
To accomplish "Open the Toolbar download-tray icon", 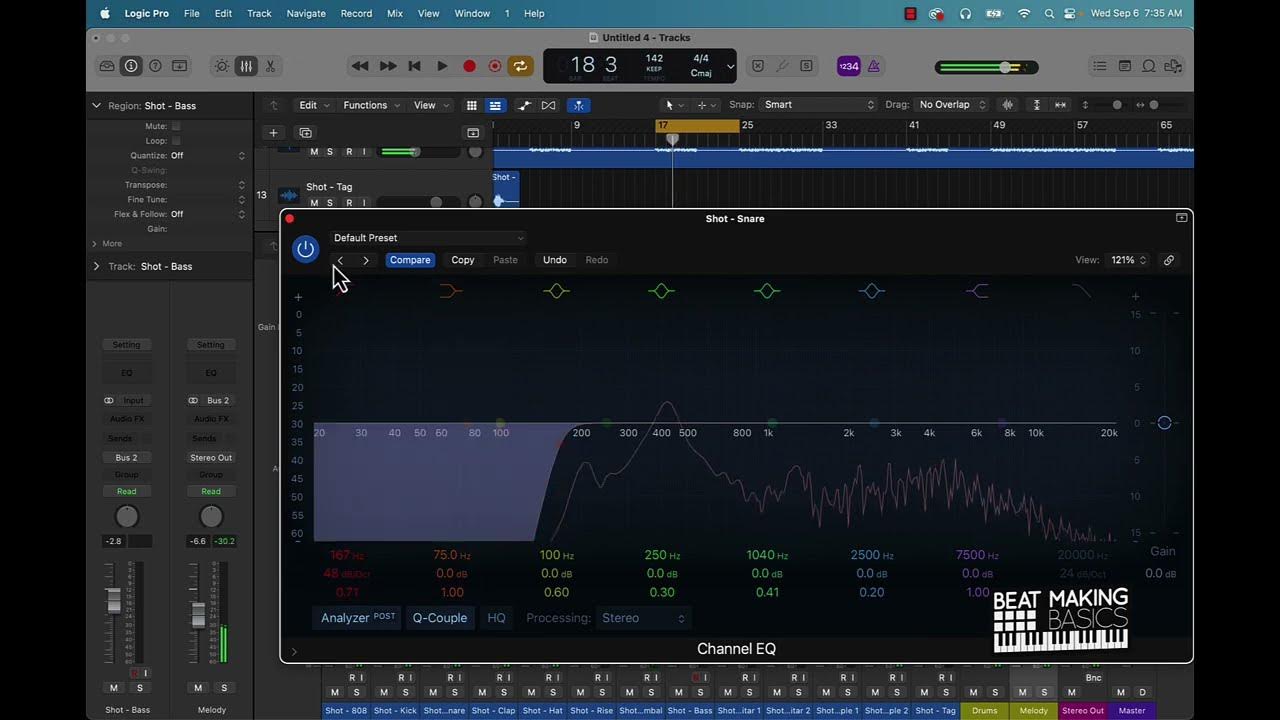I will pos(179,66).
